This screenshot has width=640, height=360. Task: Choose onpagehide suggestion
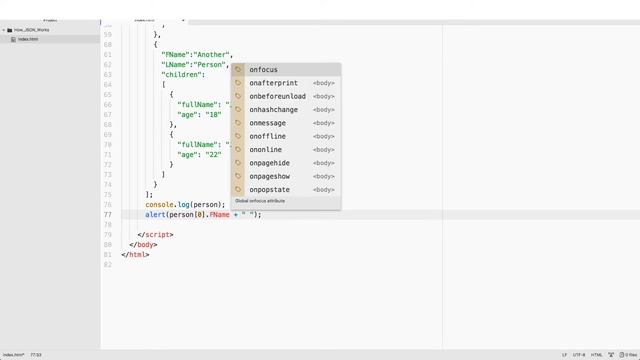pyautogui.click(x=286, y=163)
